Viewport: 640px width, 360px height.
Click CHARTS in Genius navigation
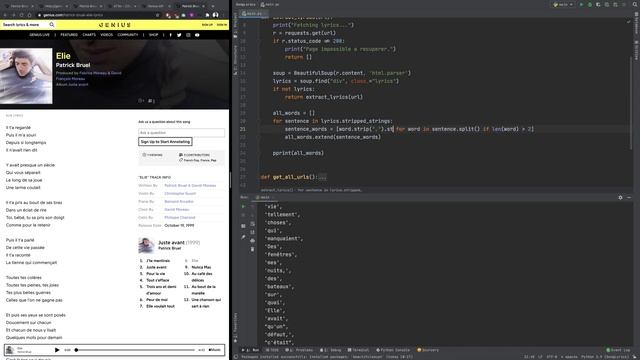(x=89, y=35)
